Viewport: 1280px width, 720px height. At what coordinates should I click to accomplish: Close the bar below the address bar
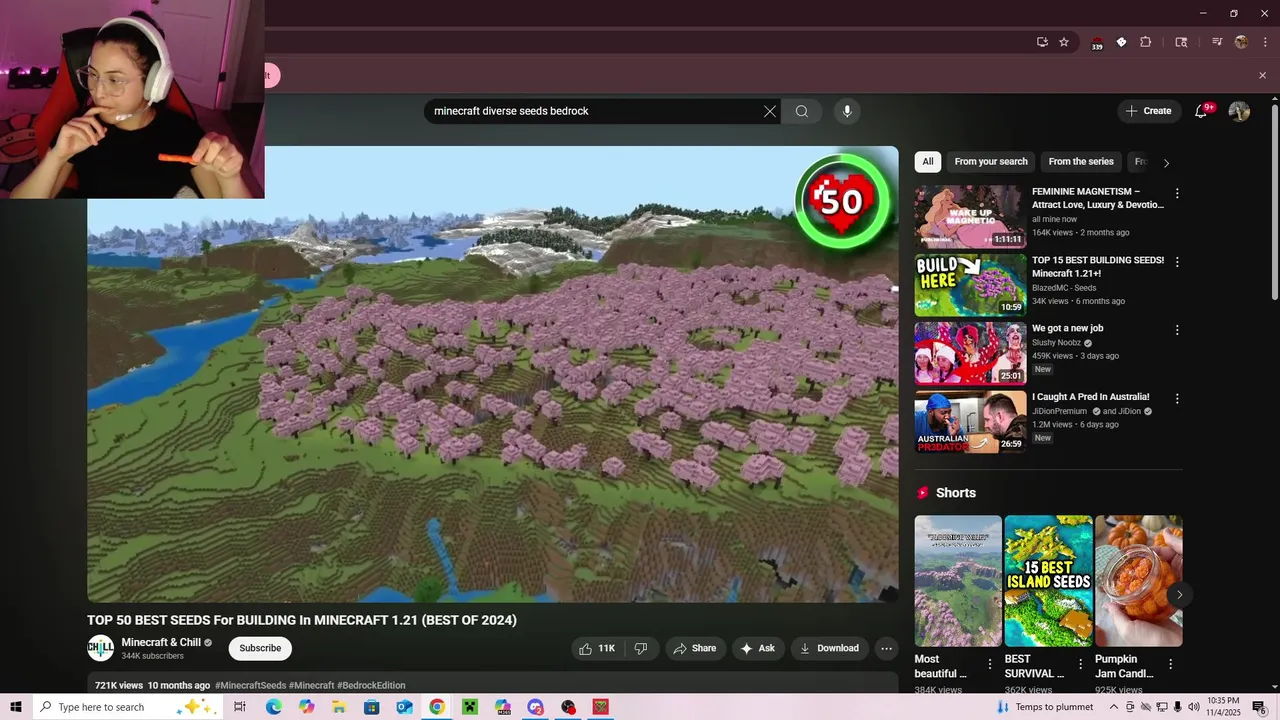pos(1262,75)
